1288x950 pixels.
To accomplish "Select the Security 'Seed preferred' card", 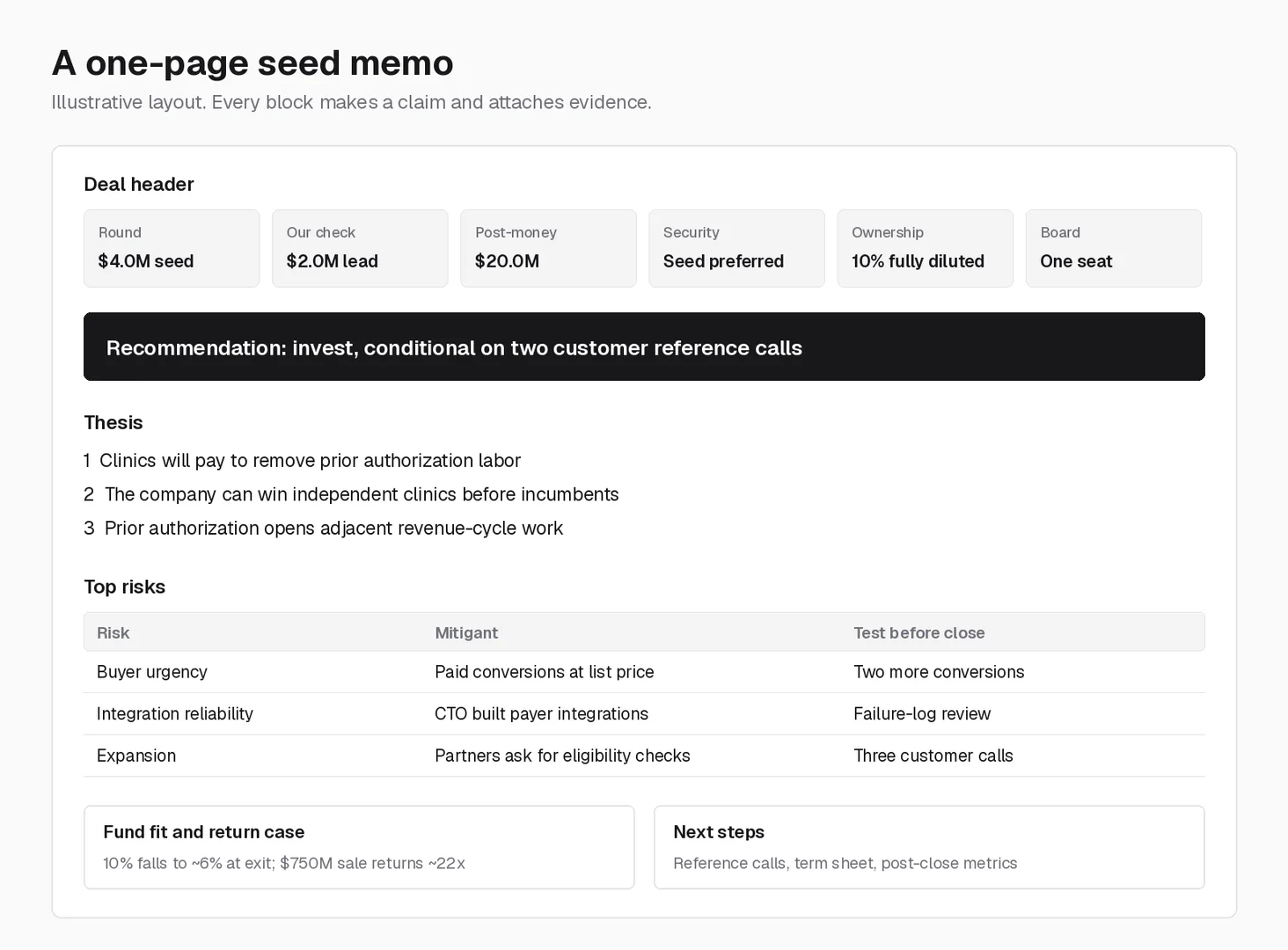I will coord(736,248).
